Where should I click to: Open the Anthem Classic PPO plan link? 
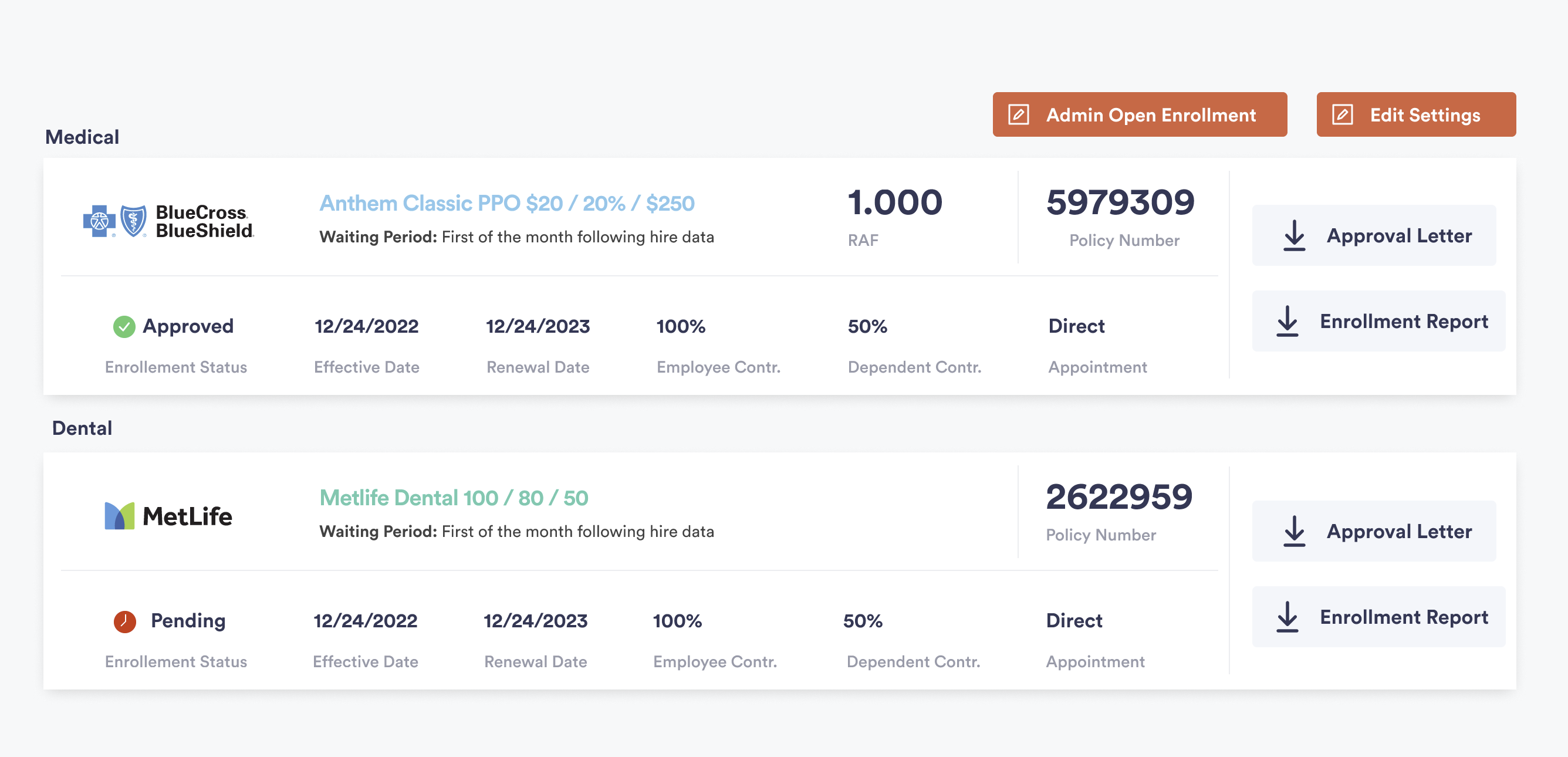click(506, 203)
